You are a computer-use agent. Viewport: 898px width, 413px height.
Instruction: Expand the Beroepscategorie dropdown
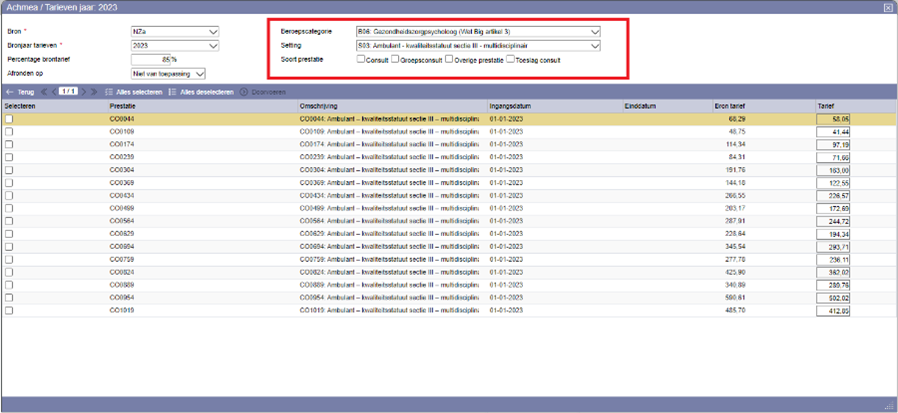[595, 32]
